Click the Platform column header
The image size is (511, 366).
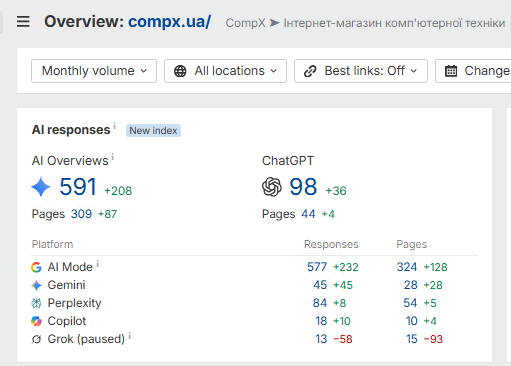(x=52, y=244)
